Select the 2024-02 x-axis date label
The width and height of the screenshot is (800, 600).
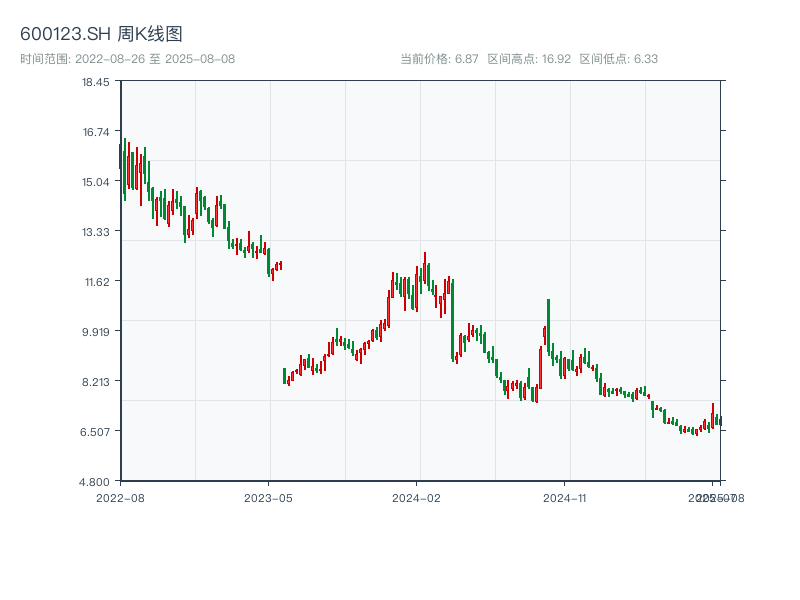click(417, 497)
